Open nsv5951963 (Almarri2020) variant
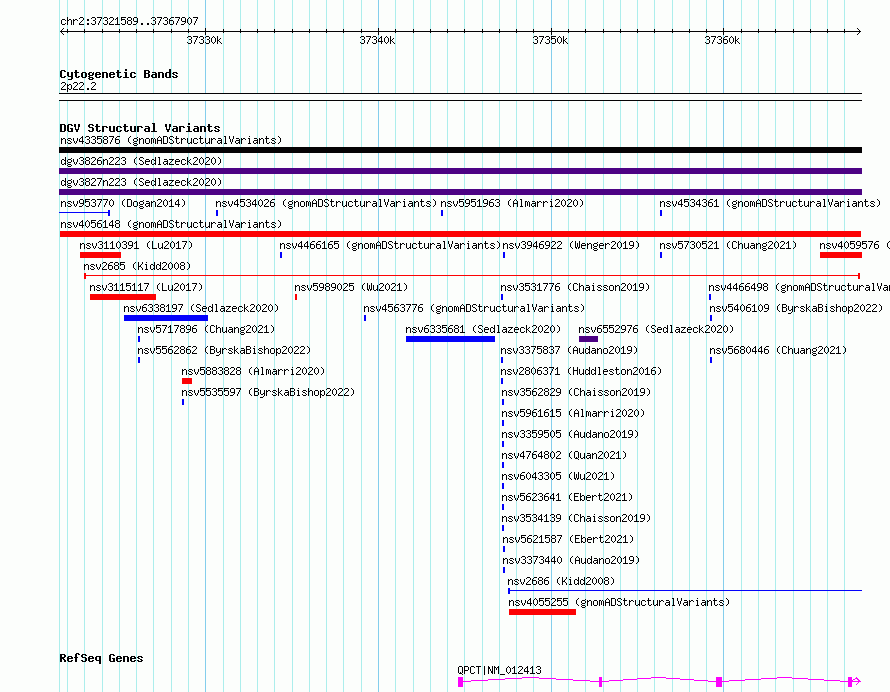This screenshot has height=692, width=890. [x=512, y=203]
